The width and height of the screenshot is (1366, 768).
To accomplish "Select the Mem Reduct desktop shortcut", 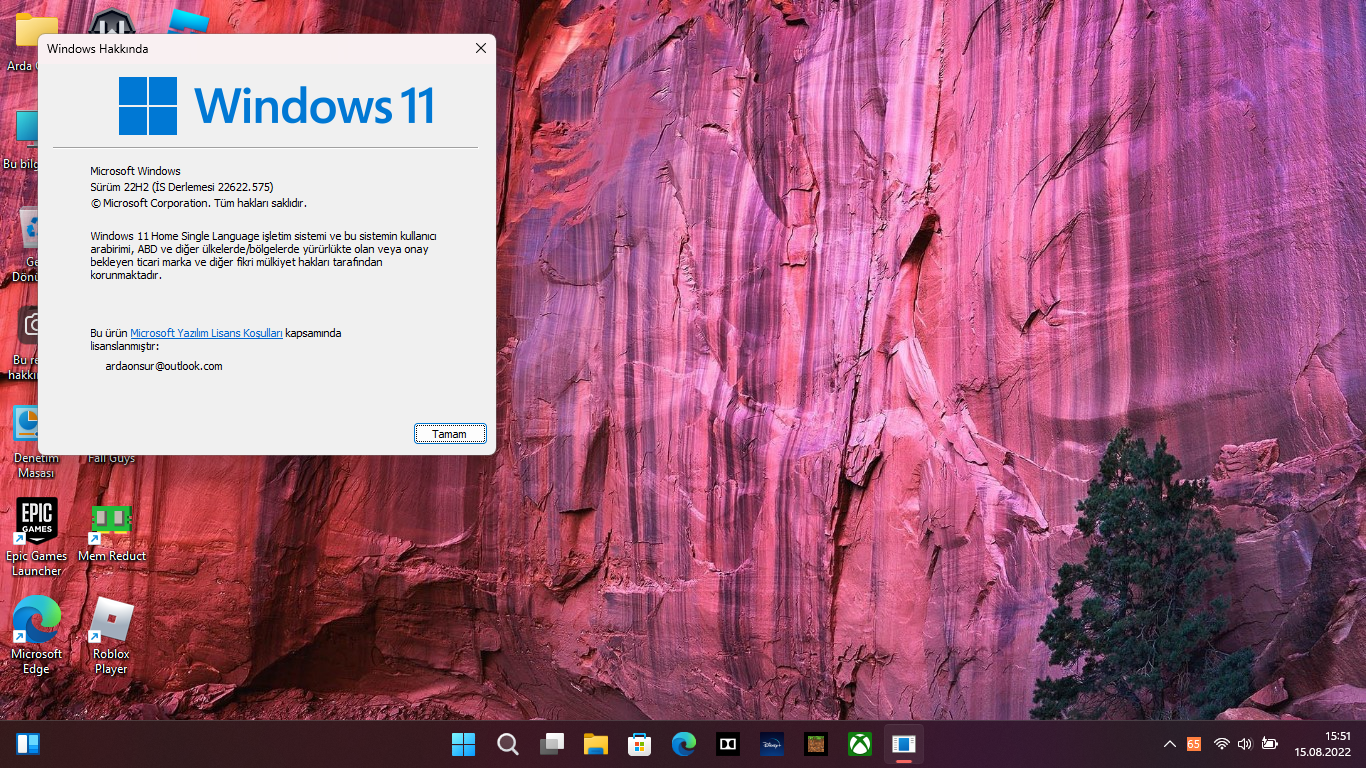I will (x=112, y=531).
